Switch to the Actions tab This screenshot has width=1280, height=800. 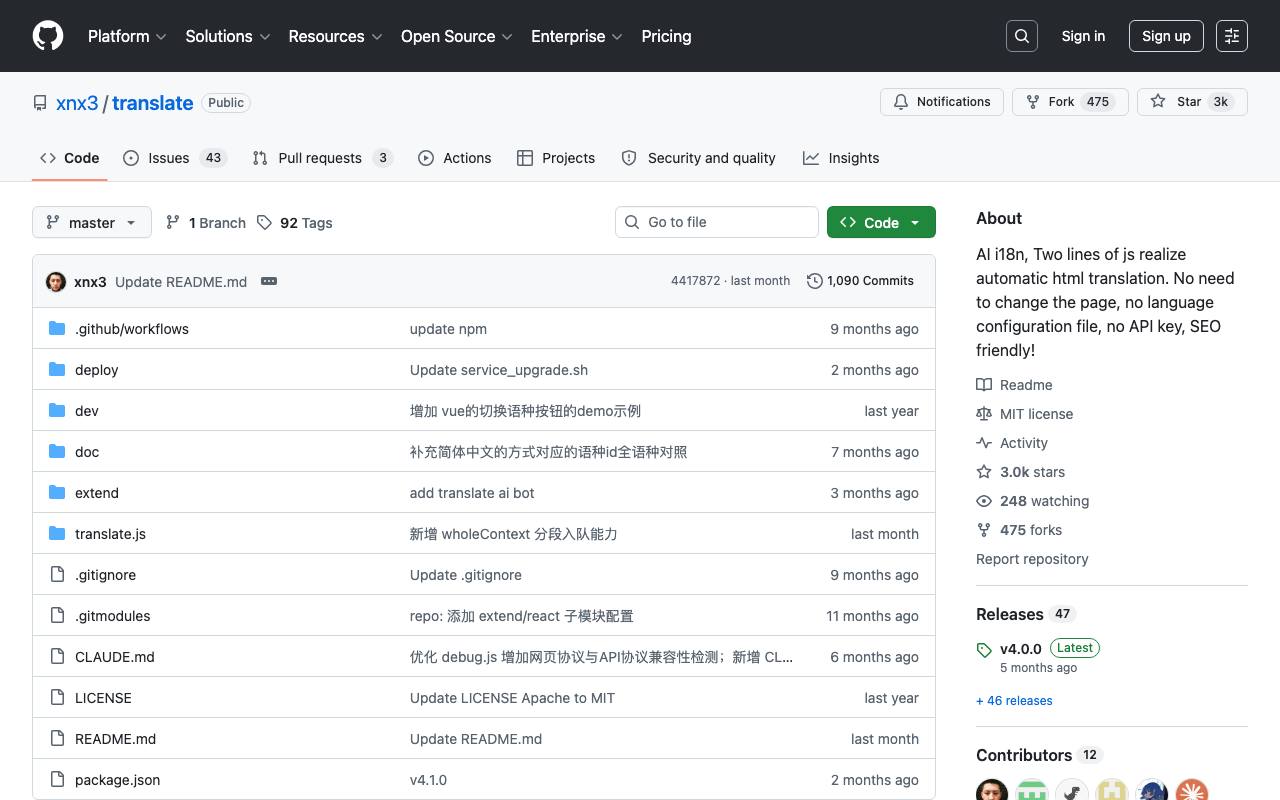tap(455, 158)
